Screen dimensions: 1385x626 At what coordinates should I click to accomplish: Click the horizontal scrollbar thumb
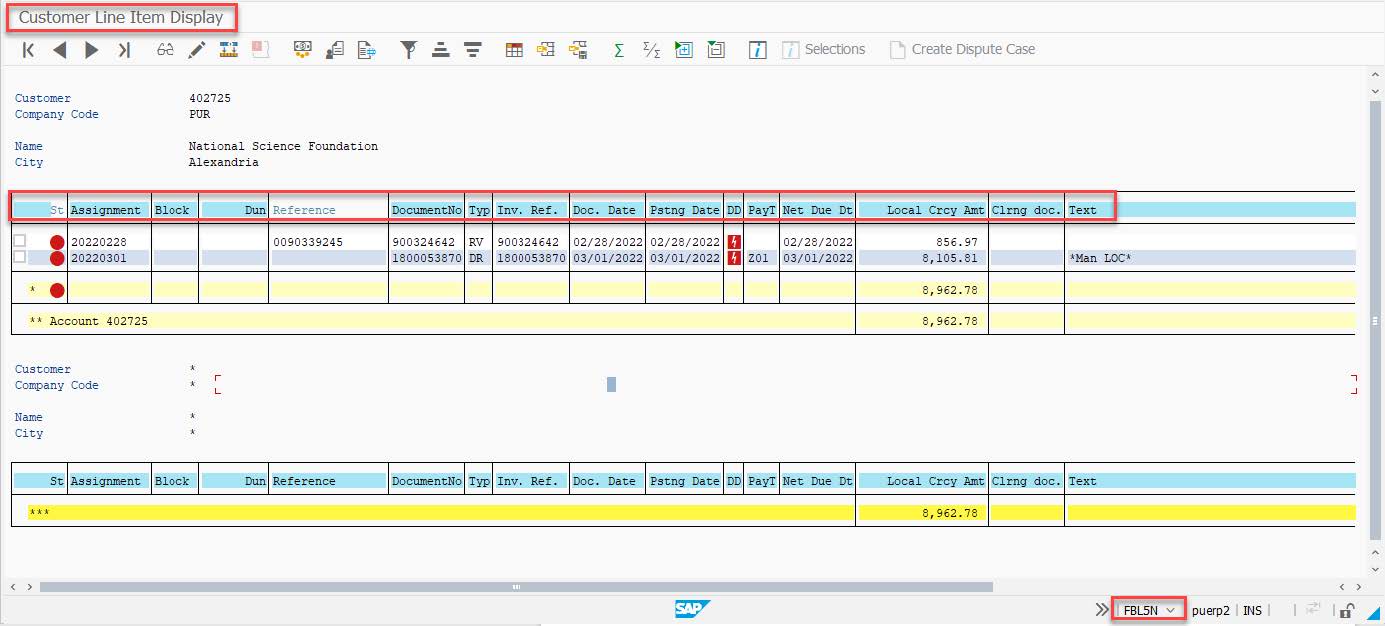tap(516, 587)
